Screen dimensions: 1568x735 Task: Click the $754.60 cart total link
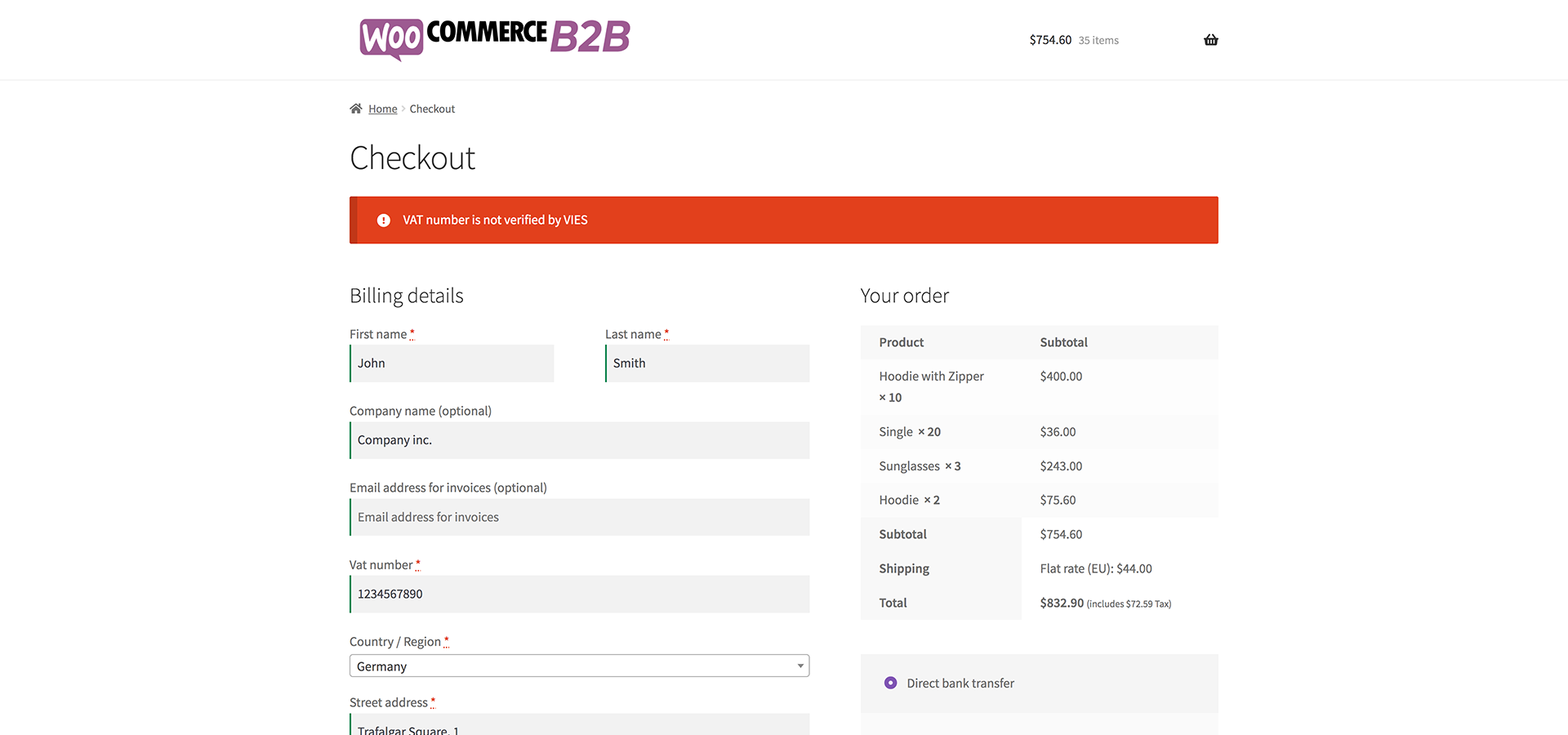(x=1050, y=40)
